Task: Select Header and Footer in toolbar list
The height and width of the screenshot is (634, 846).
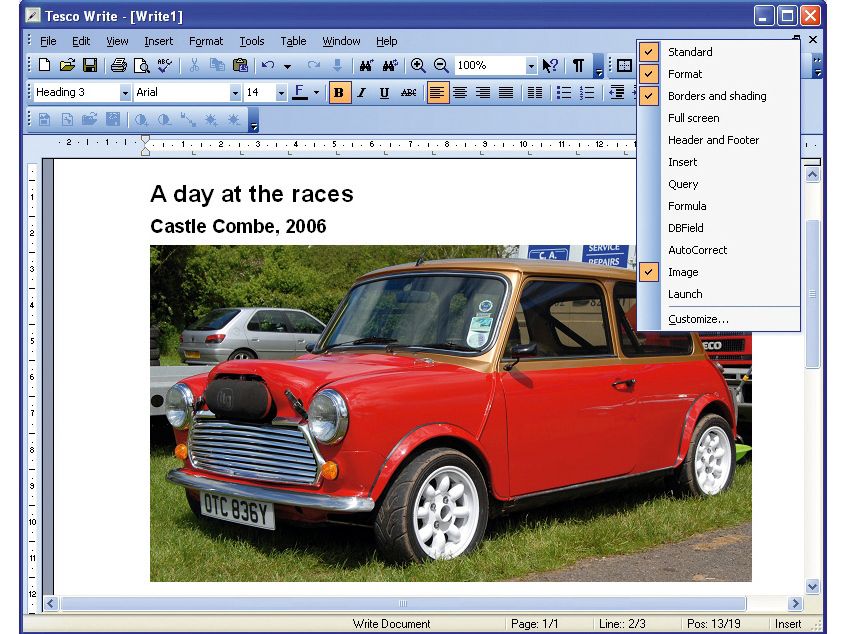Action: 713,140
